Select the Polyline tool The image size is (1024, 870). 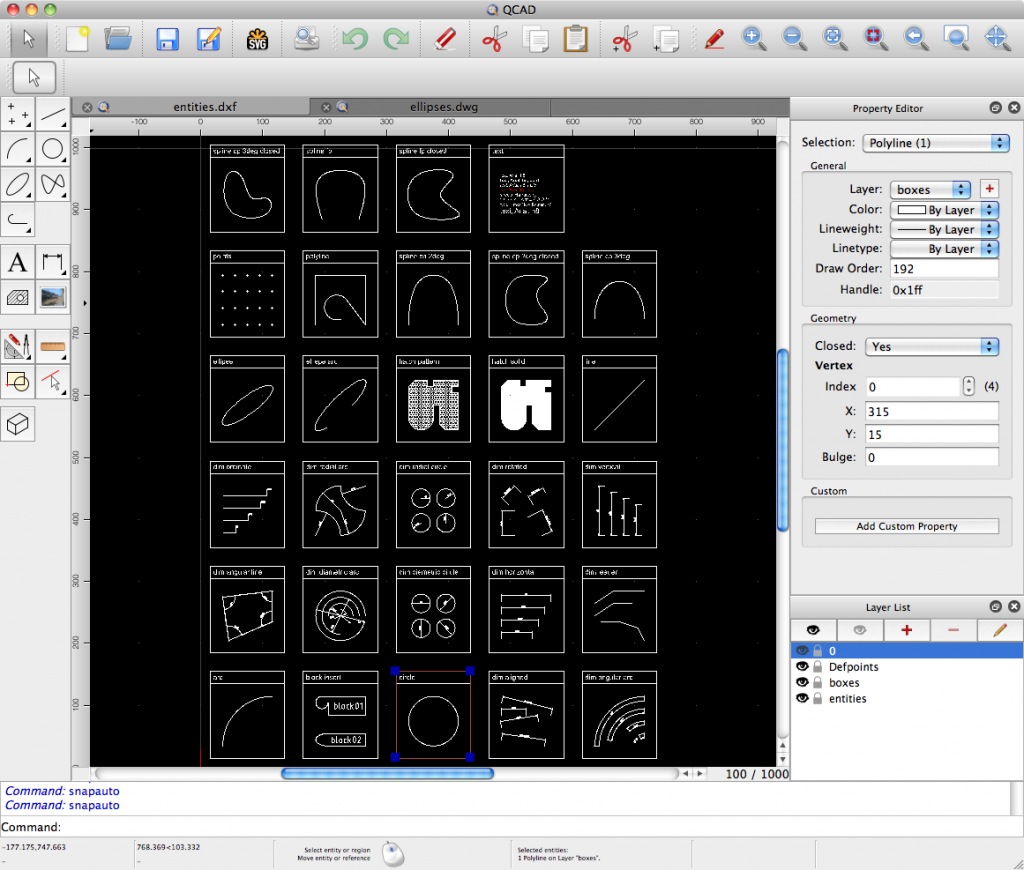pyautogui.click(x=18, y=220)
